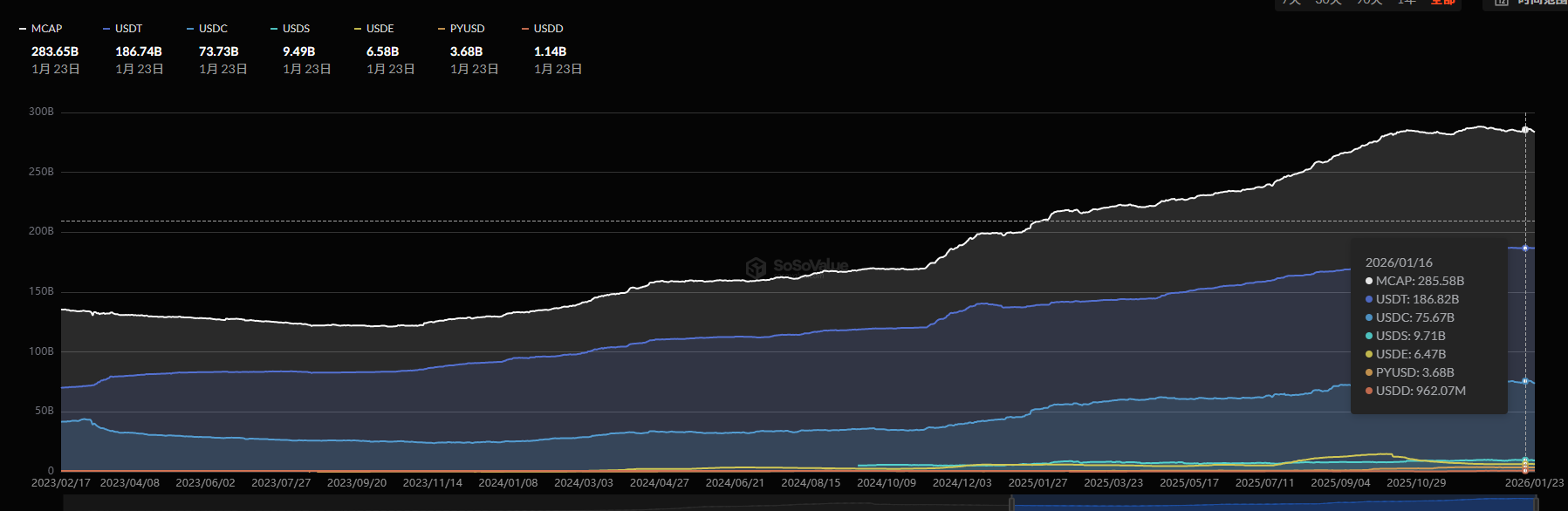Click the USDC value 73.73B
Screen dimensions: 1568x511
click(x=218, y=51)
